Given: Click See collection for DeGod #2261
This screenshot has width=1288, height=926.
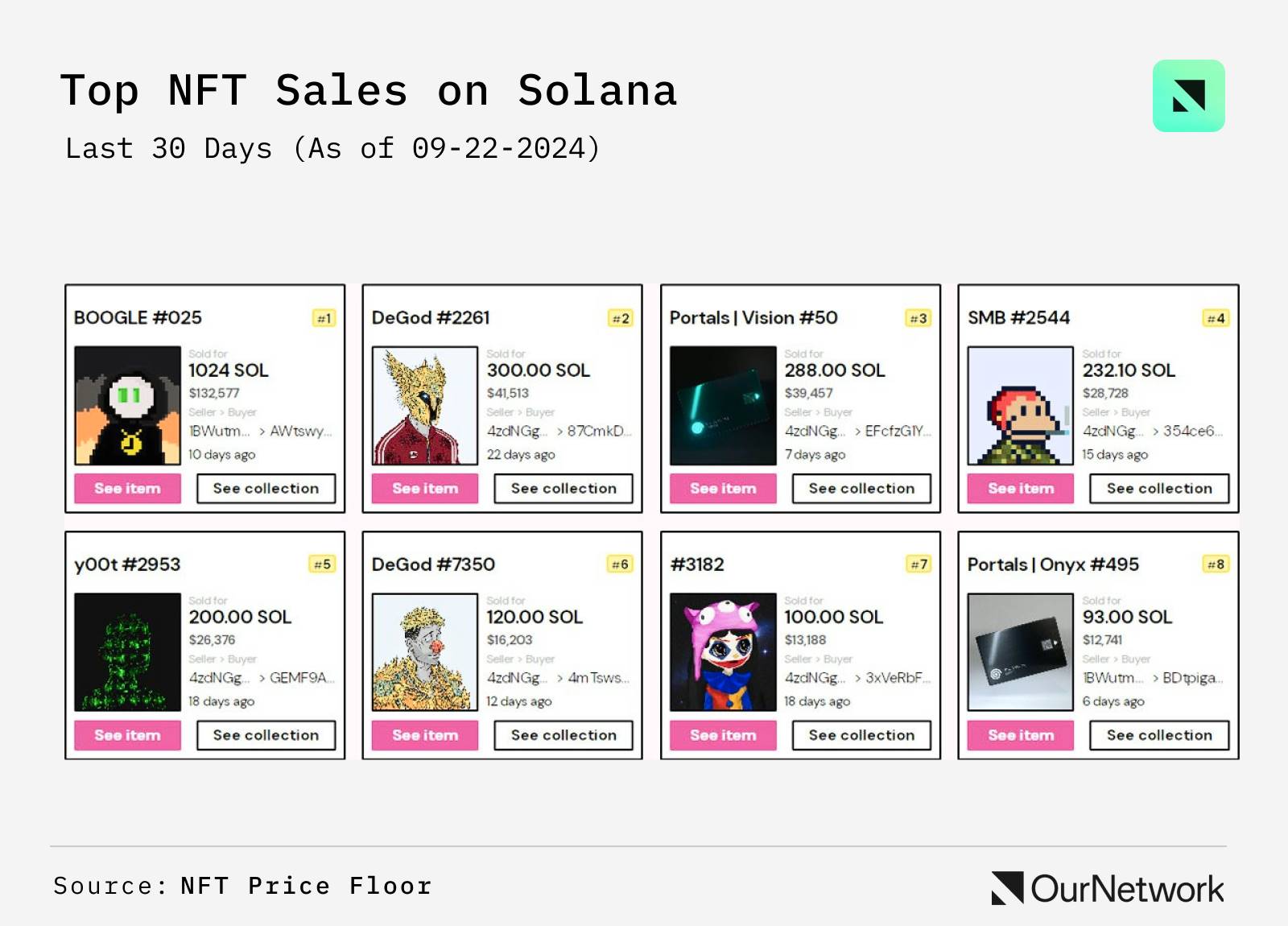Looking at the screenshot, I should coord(563,489).
